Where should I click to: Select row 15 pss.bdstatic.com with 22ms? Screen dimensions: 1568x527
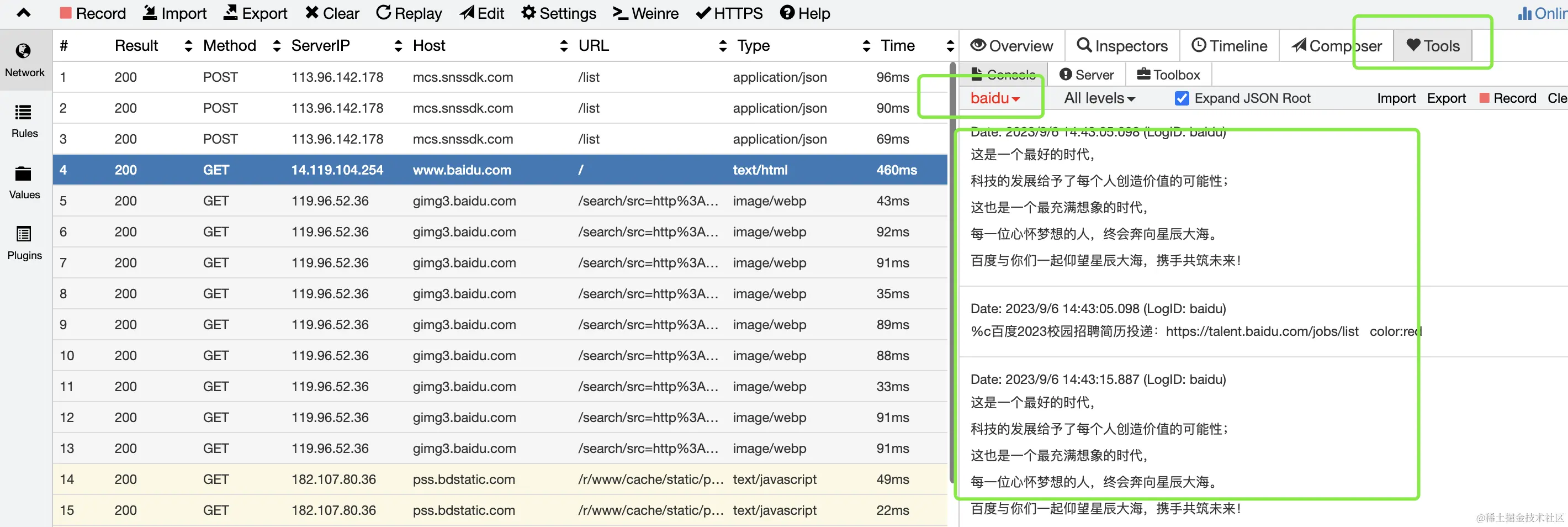pyautogui.click(x=500, y=510)
